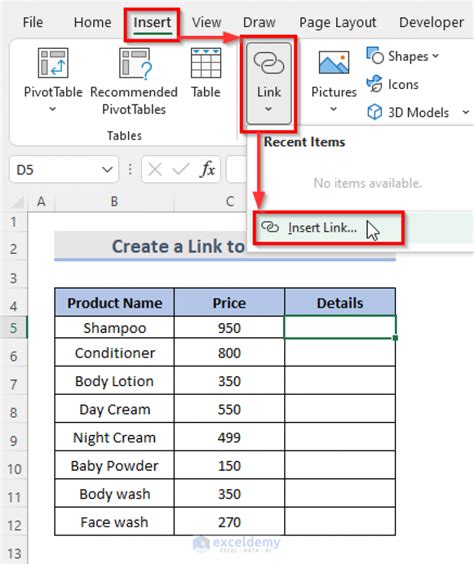Click the empty Details cell for Shampoo
Image resolution: width=474 pixels, height=564 pixels.
click(340, 327)
